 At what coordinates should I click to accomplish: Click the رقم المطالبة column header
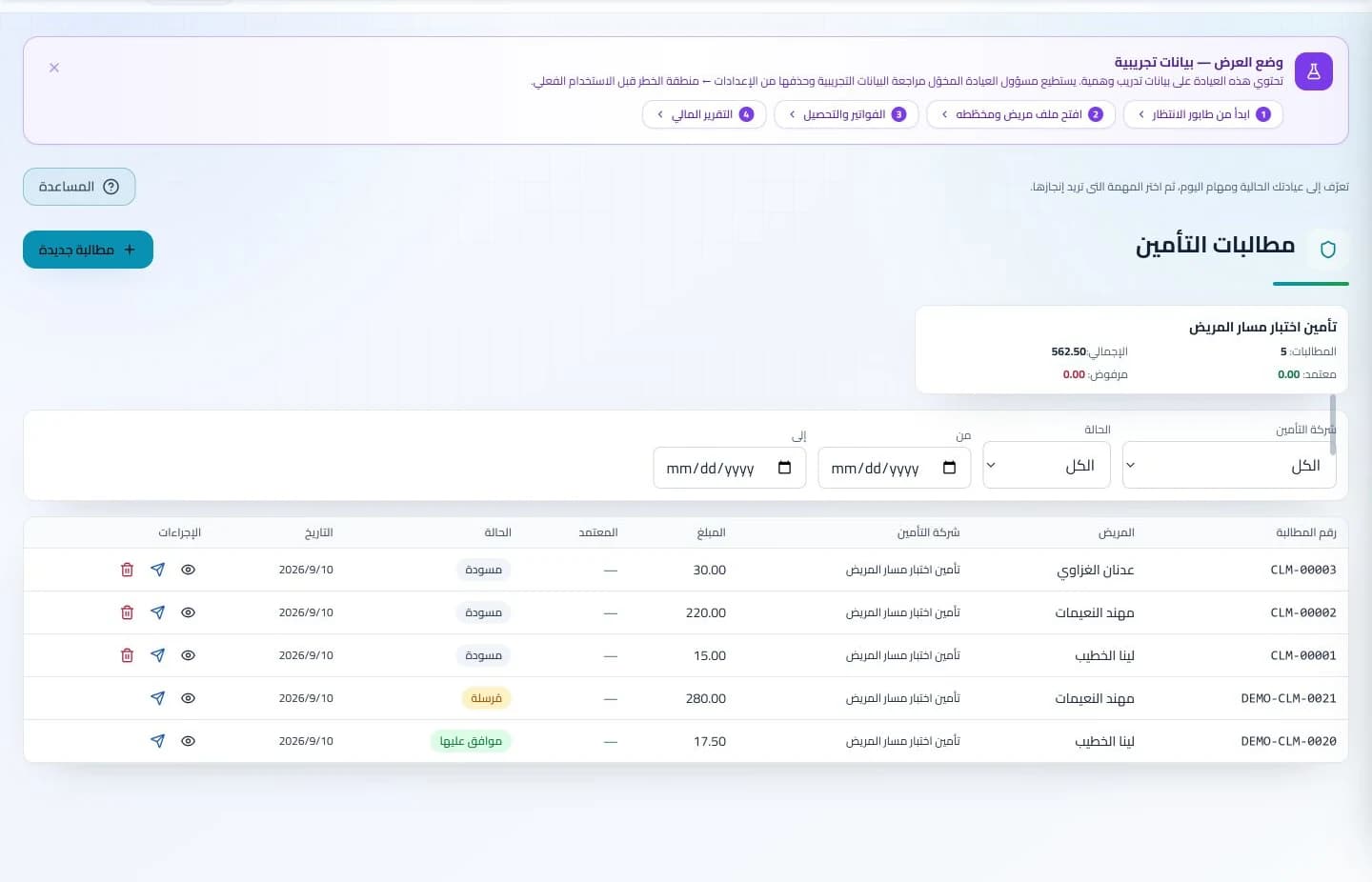[x=1306, y=532]
